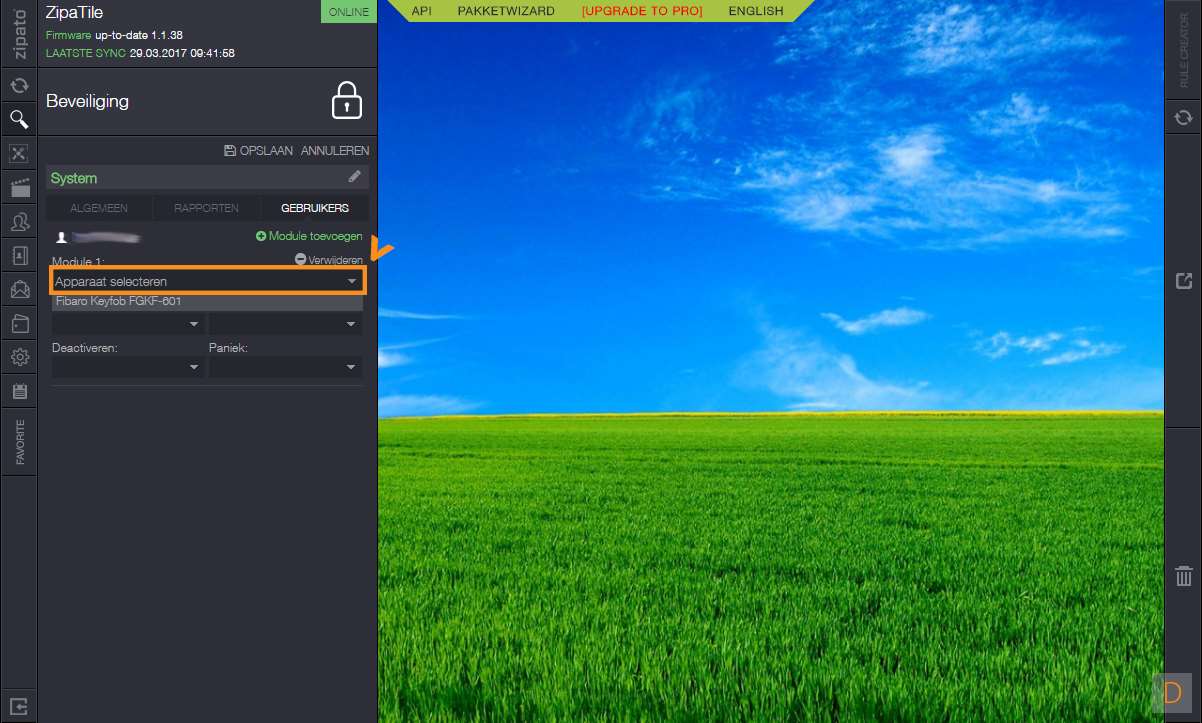The image size is (1202, 723).
Task: Open the network devices sidebar icon
Action: pyautogui.click(x=18, y=153)
